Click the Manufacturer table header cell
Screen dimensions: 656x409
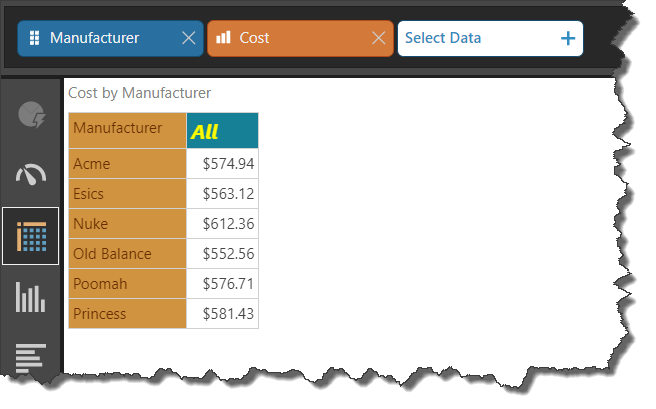[x=127, y=129]
